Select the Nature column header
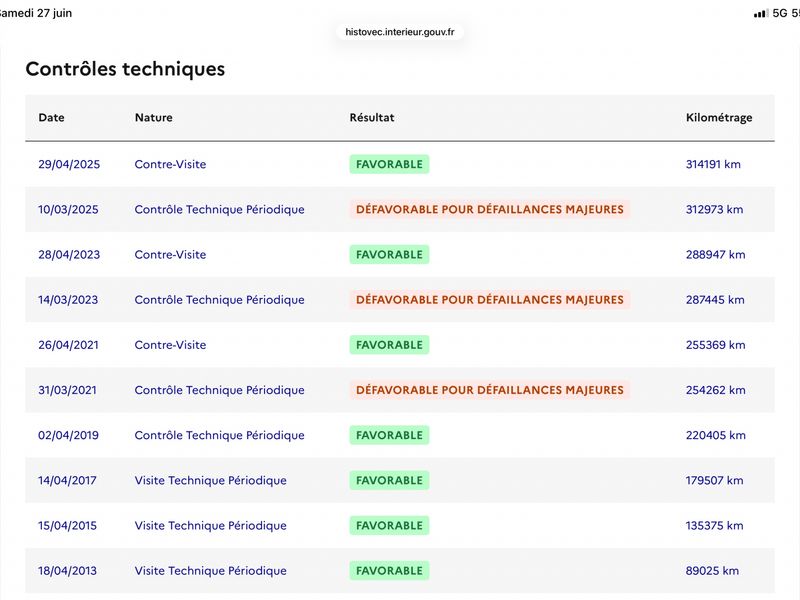 (x=154, y=117)
